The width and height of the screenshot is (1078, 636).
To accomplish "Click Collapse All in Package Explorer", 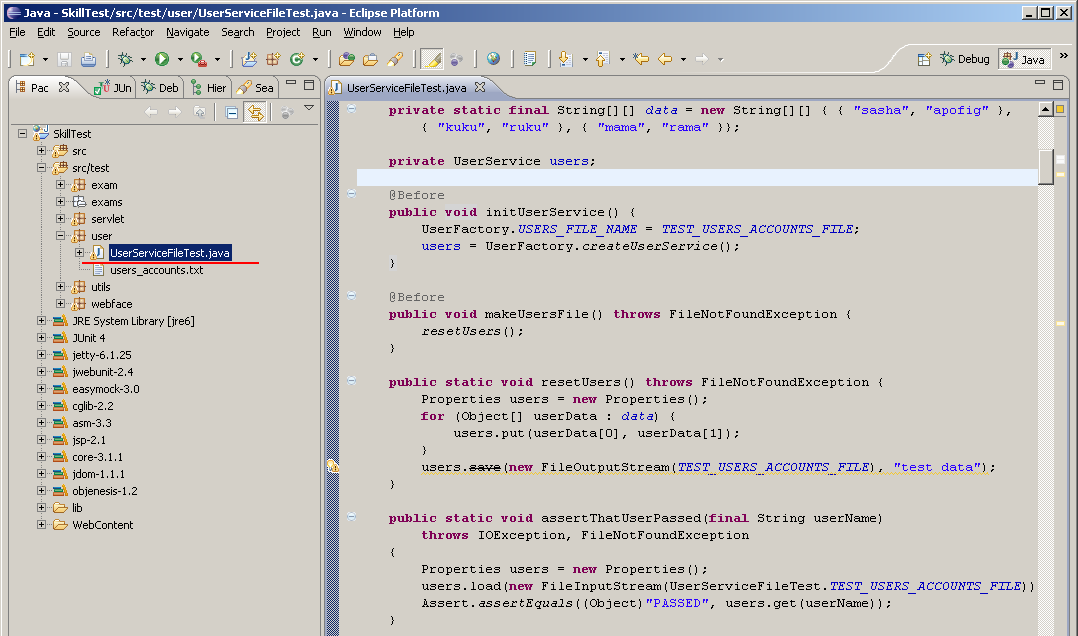I will click(x=232, y=112).
